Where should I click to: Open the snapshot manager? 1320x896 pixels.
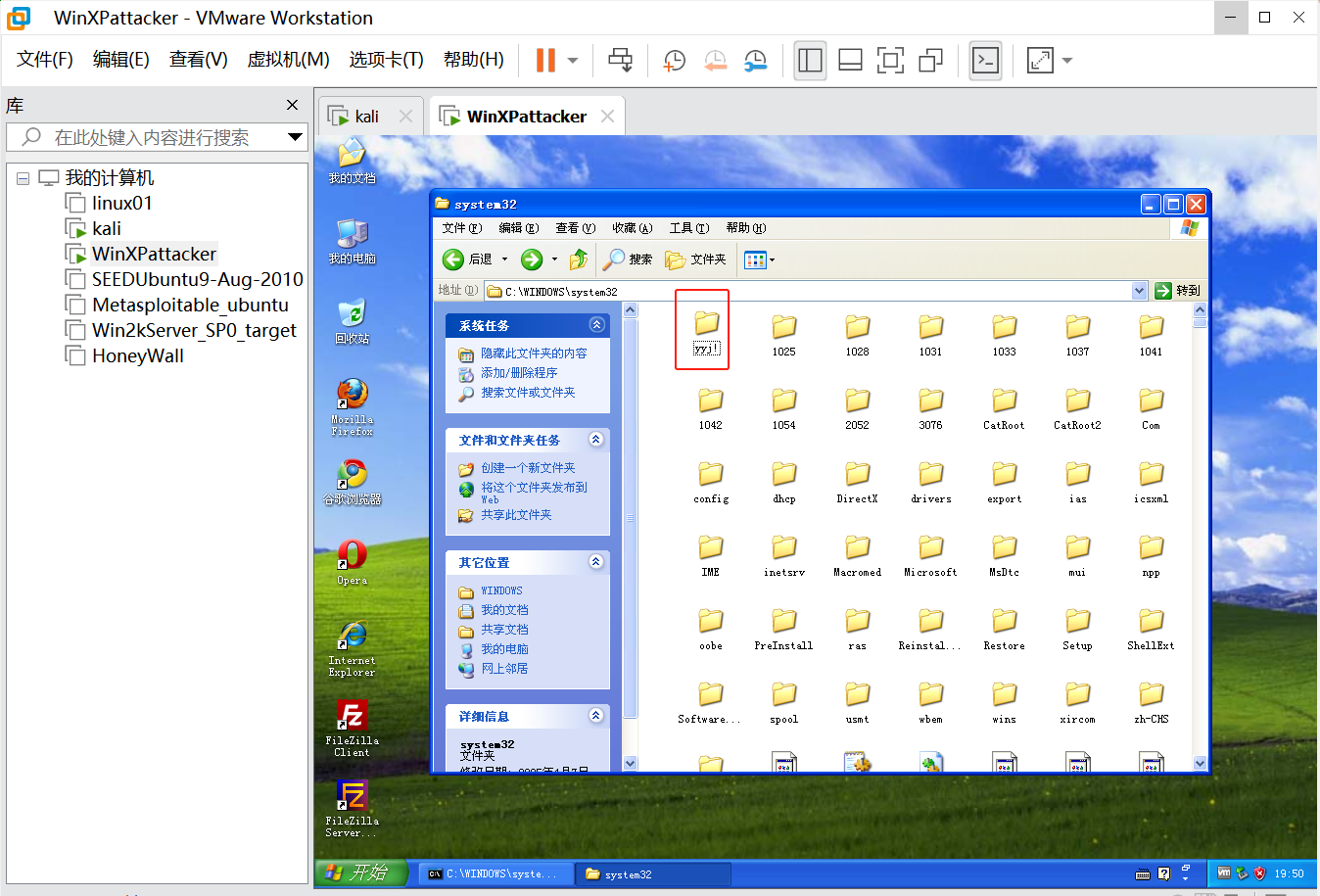click(x=755, y=60)
